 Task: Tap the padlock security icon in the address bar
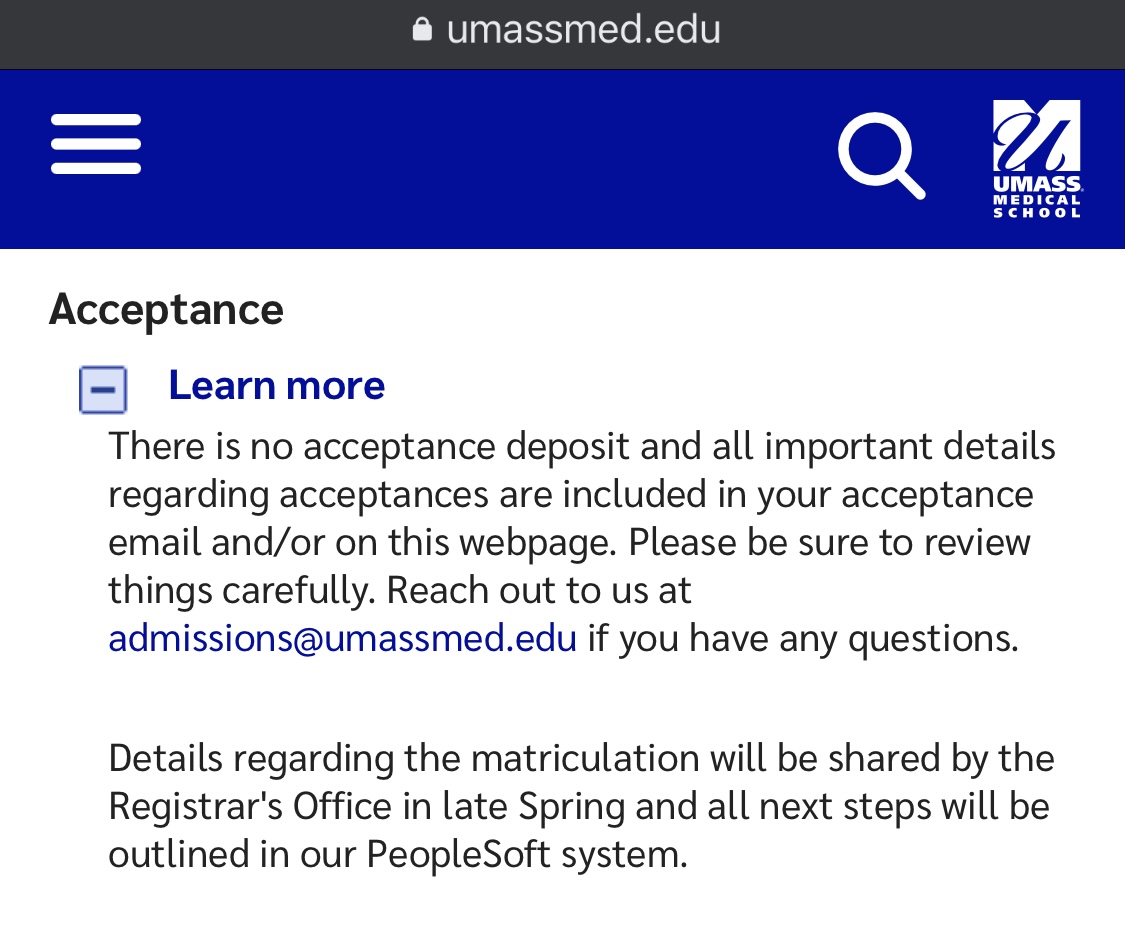(423, 29)
